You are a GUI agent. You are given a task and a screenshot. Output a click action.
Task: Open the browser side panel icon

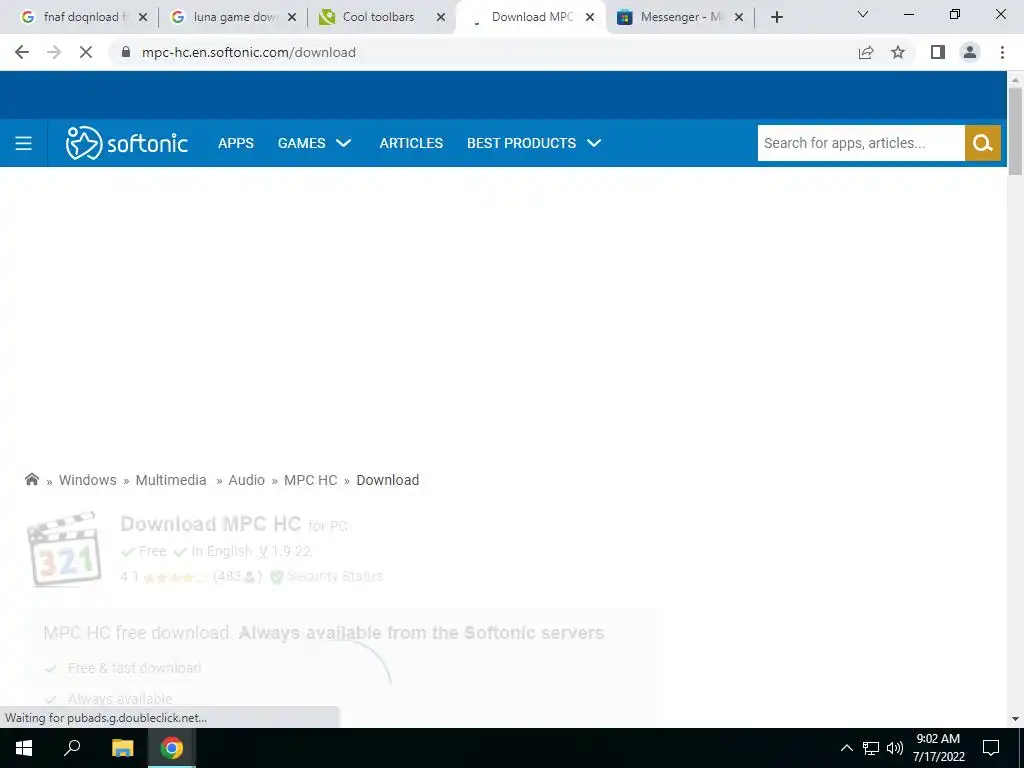click(x=938, y=52)
